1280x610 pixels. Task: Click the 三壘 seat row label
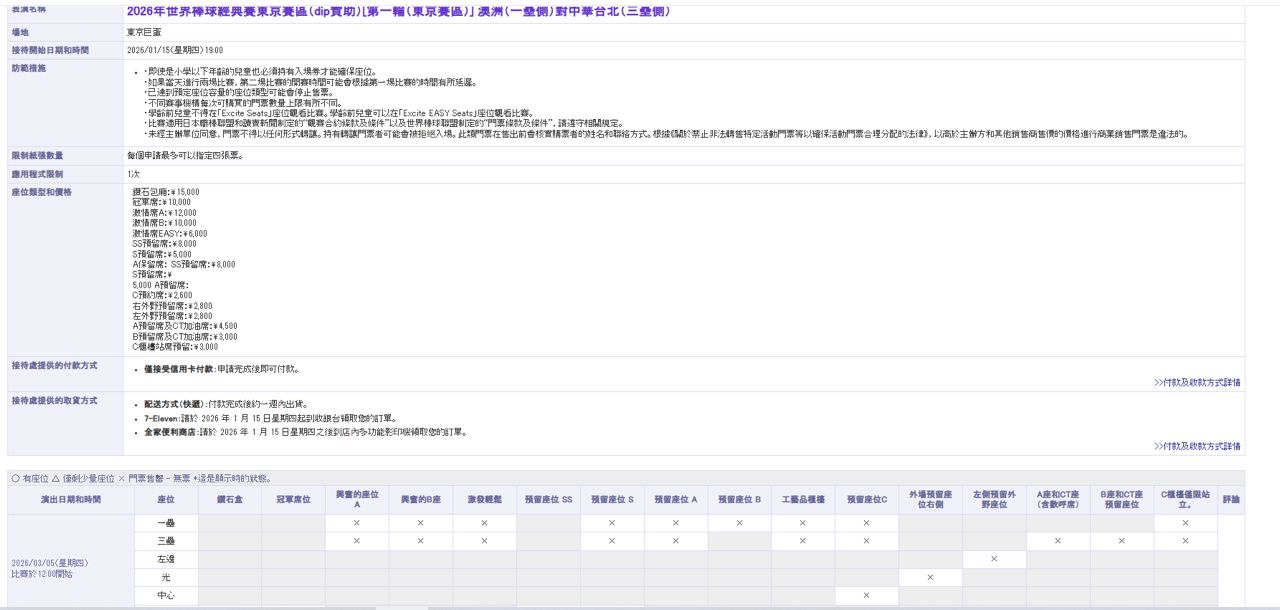(166, 541)
